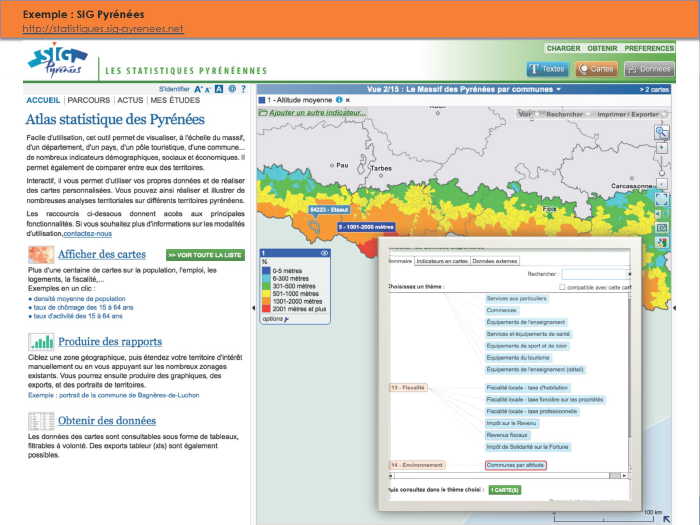
Task: Open the densité moyenne de population link
Action: (x=79, y=299)
